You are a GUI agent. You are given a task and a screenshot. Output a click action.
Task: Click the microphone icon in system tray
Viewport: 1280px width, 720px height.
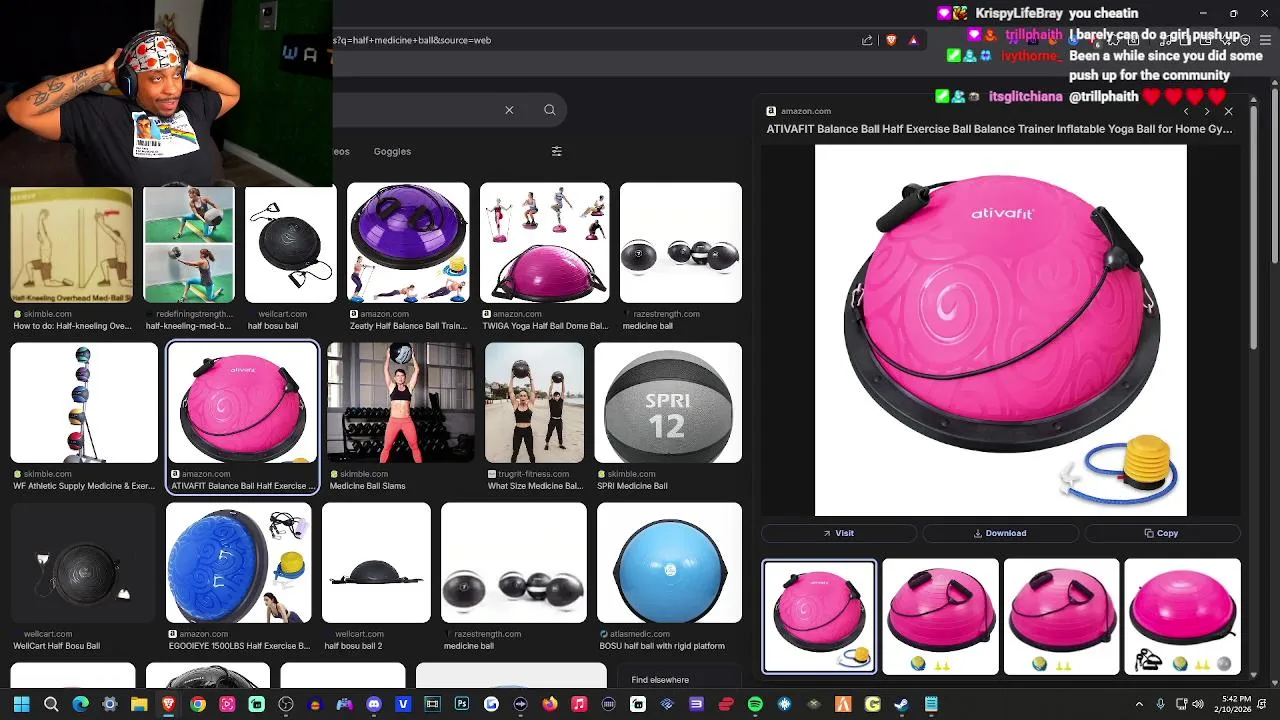pos(1160,705)
